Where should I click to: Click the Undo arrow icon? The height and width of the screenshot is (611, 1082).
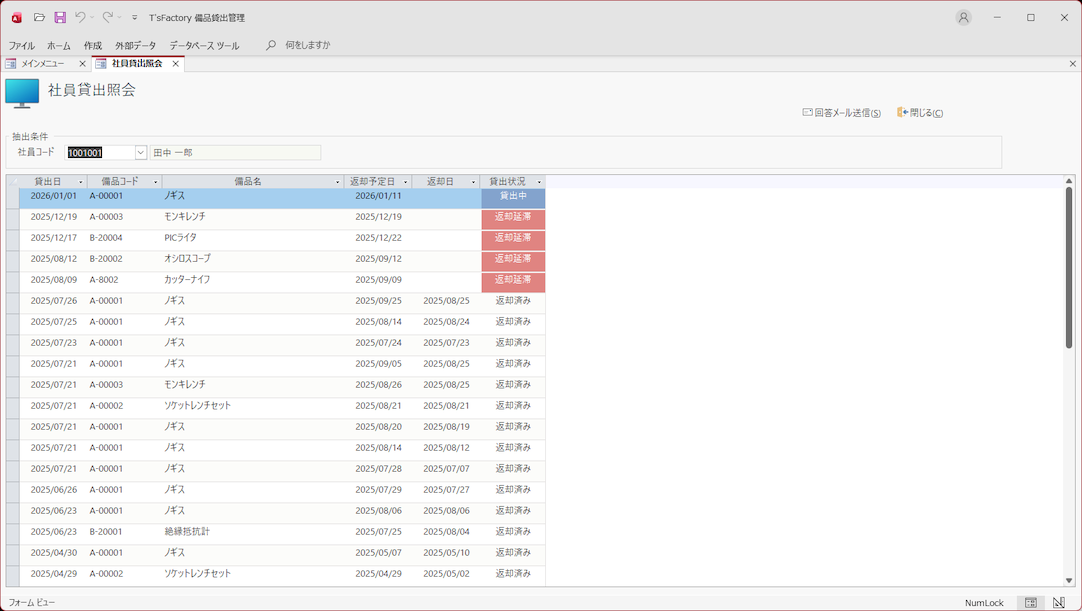click(x=80, y=18)
